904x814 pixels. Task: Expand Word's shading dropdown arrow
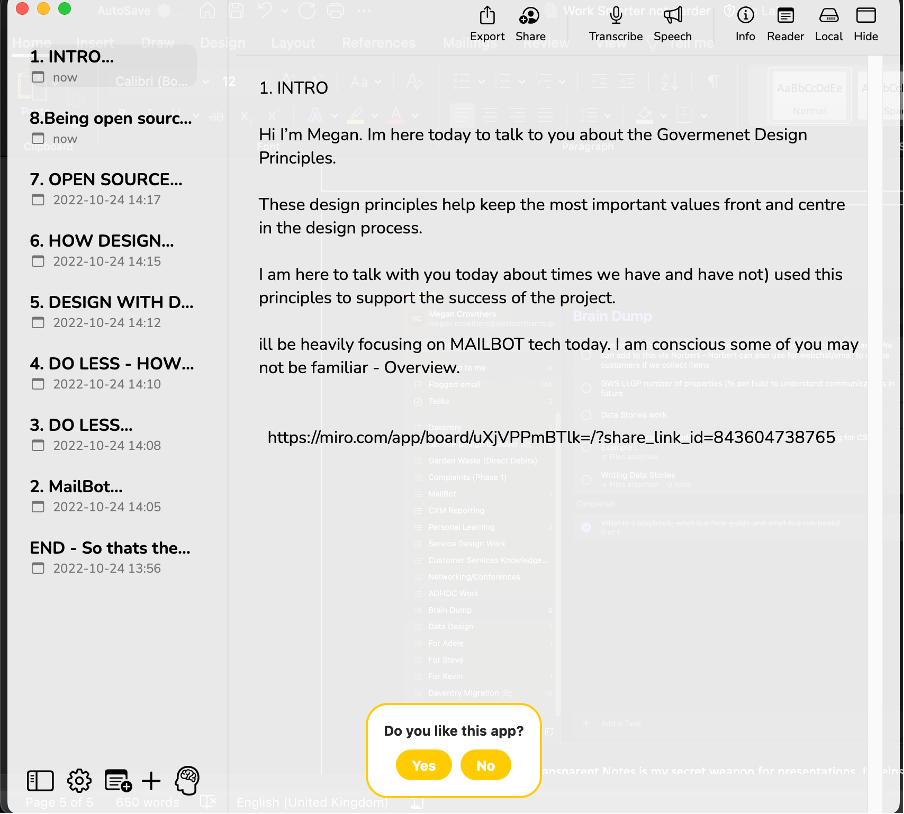pyautogui.click(x=663, y=116)
